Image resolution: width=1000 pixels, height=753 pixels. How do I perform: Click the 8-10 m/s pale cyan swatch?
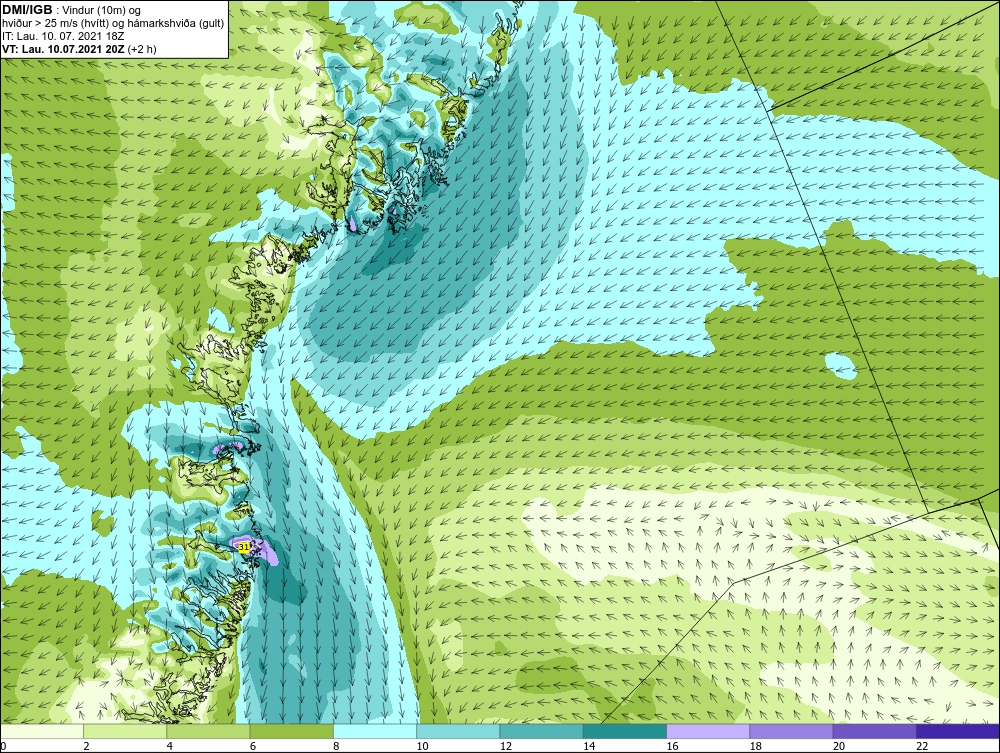[375, 731]
